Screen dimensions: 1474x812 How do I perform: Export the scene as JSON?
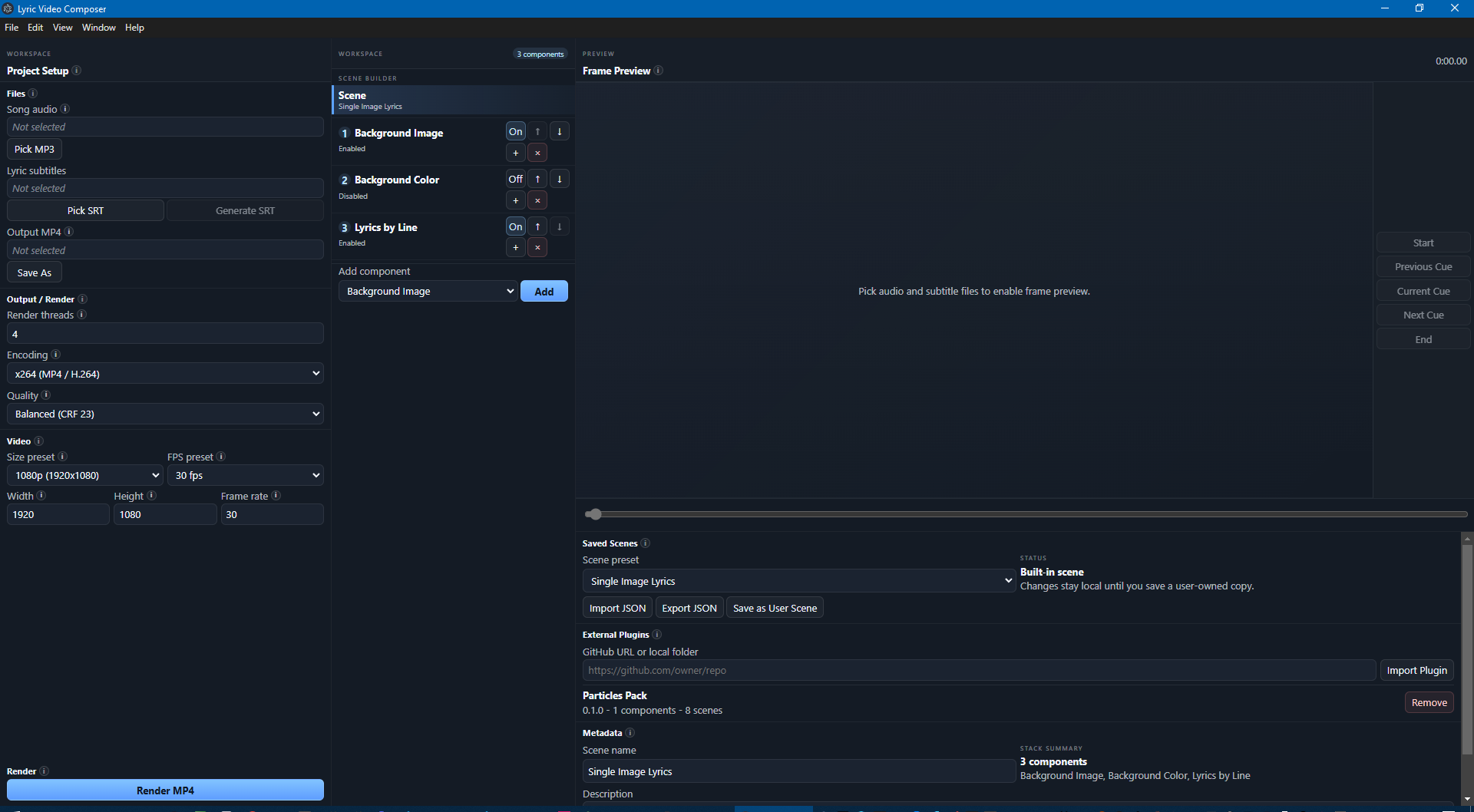(x=689, y=607)
